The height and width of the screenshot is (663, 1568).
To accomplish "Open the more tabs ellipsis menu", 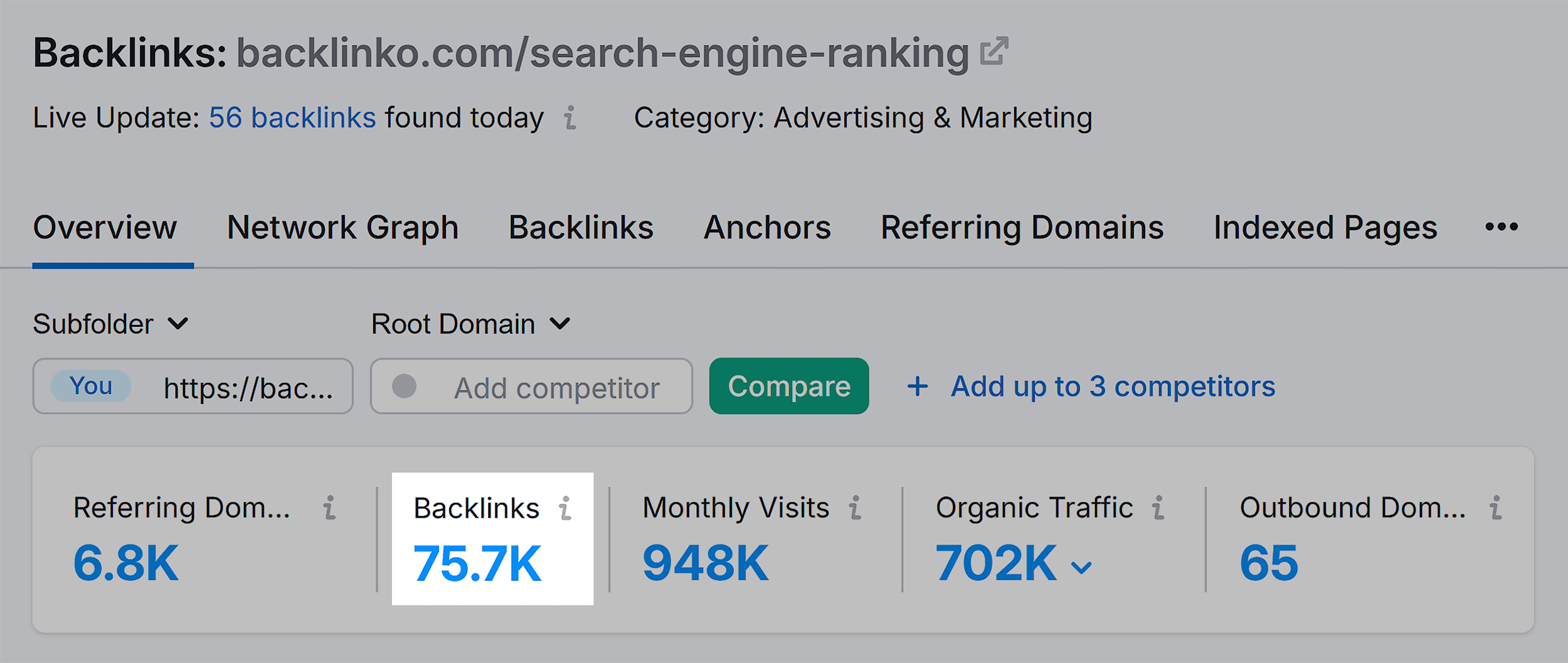I will tap(1502, 227).
